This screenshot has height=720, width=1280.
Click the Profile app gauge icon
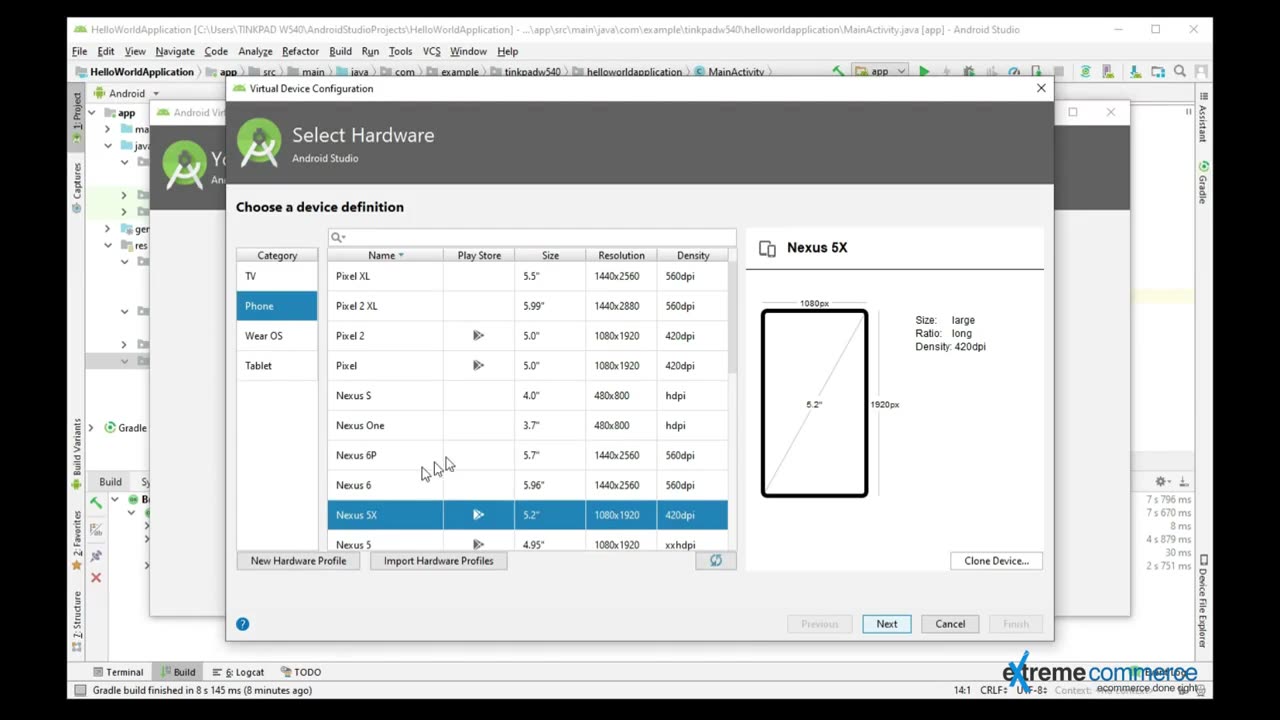[x=1014, y=72]
